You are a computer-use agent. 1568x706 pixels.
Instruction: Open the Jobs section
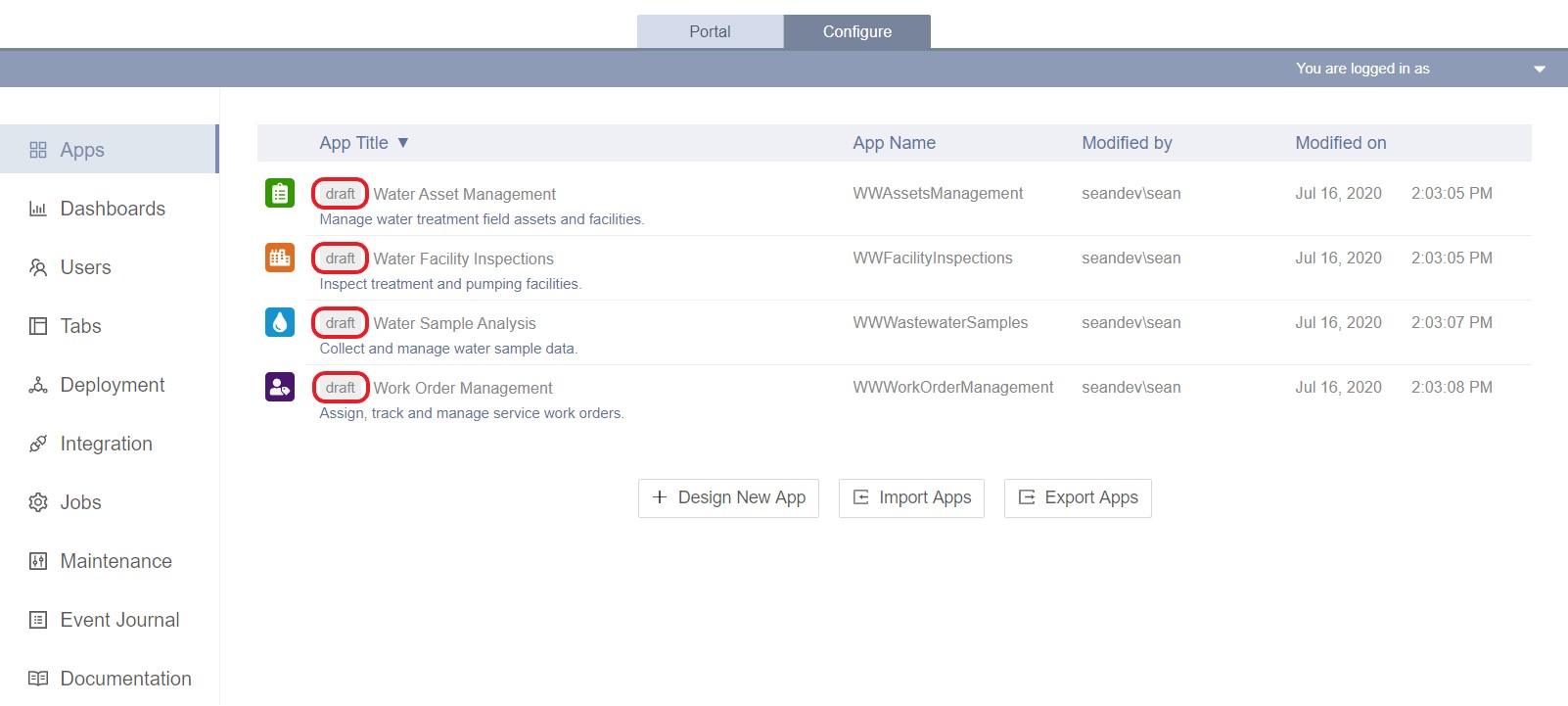pyautogui.click(x=109, y=502)
